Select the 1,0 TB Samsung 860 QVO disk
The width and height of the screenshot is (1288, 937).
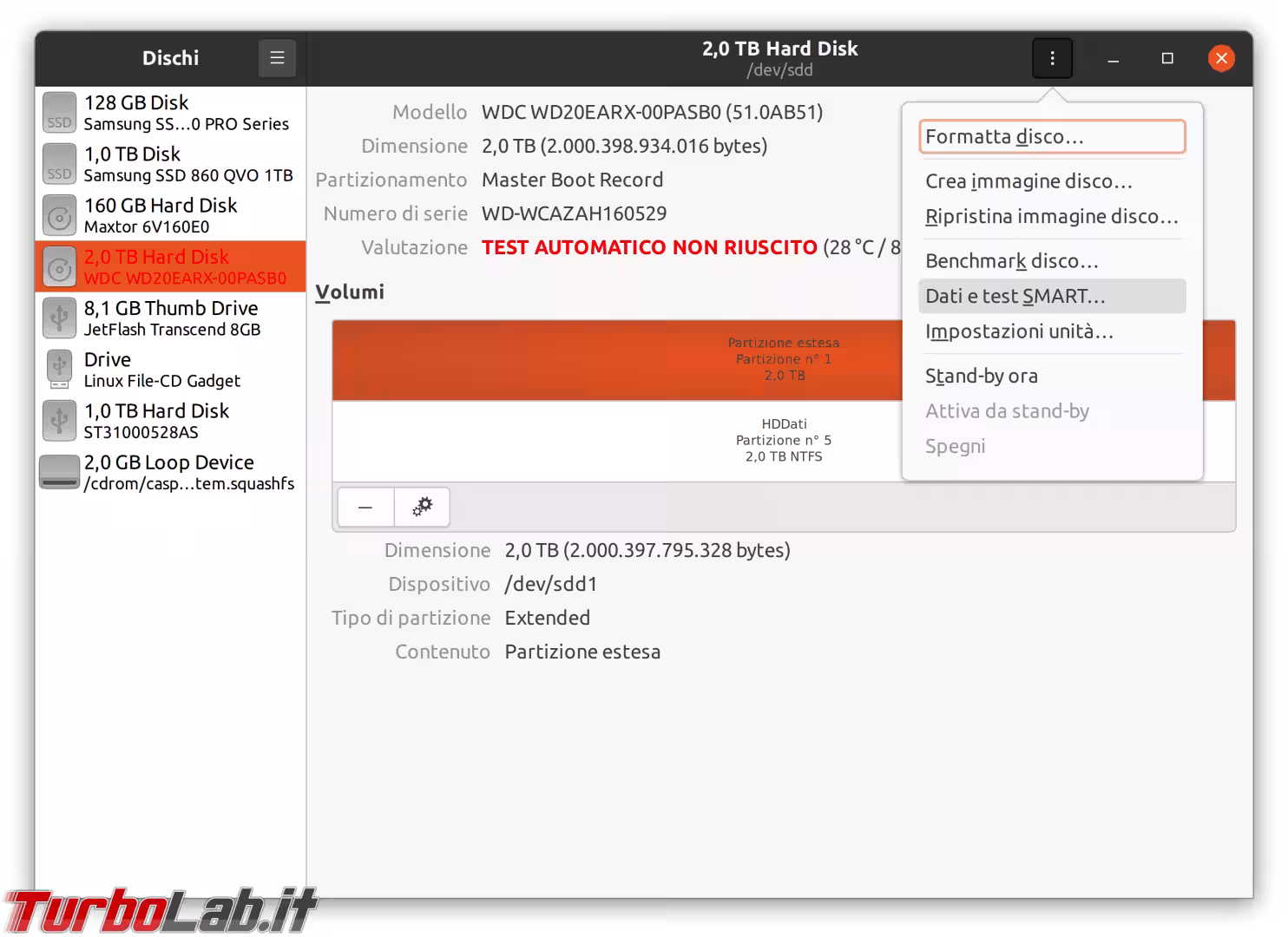pos(170,164)
